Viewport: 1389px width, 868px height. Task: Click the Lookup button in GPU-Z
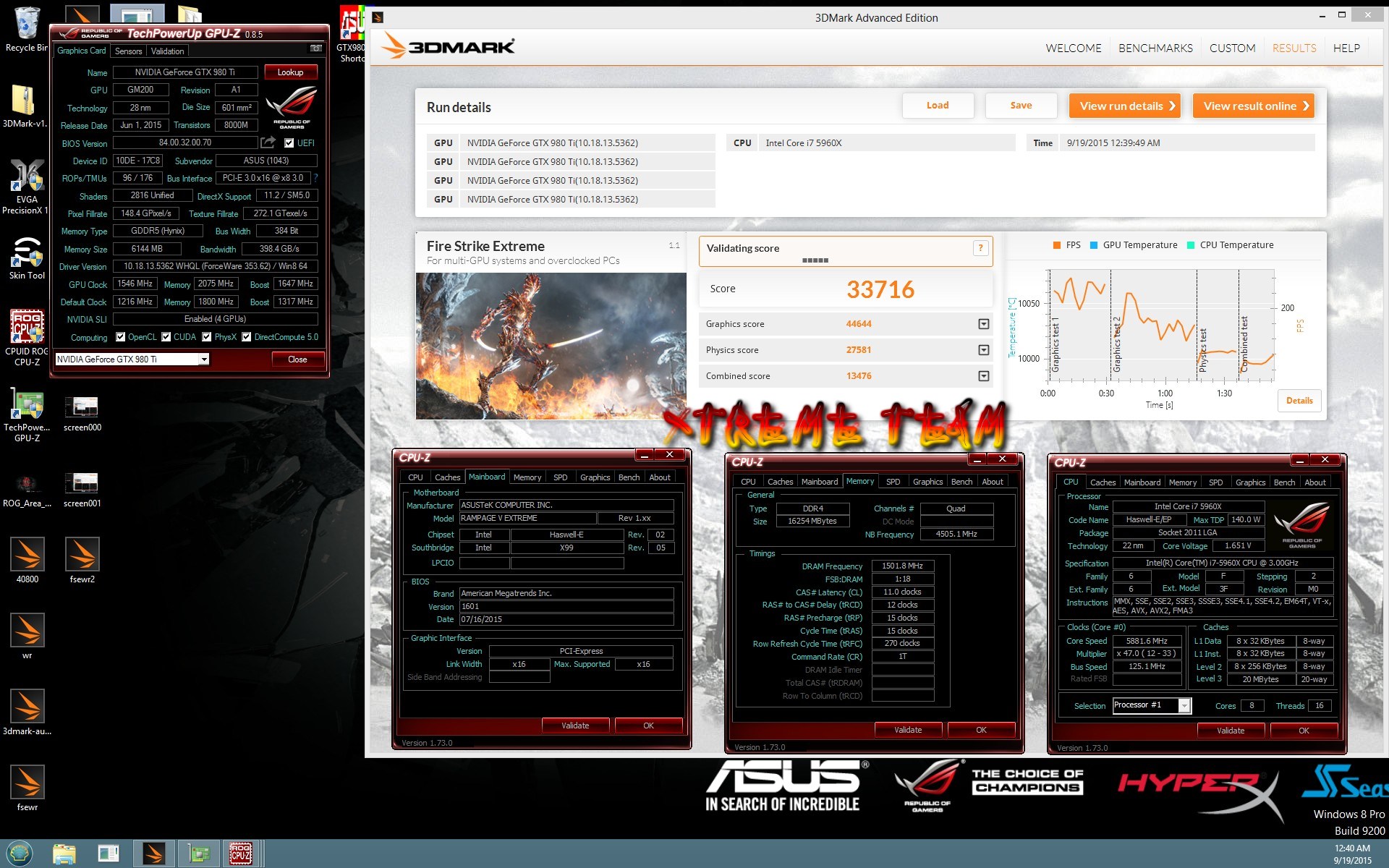coord(290,72)
